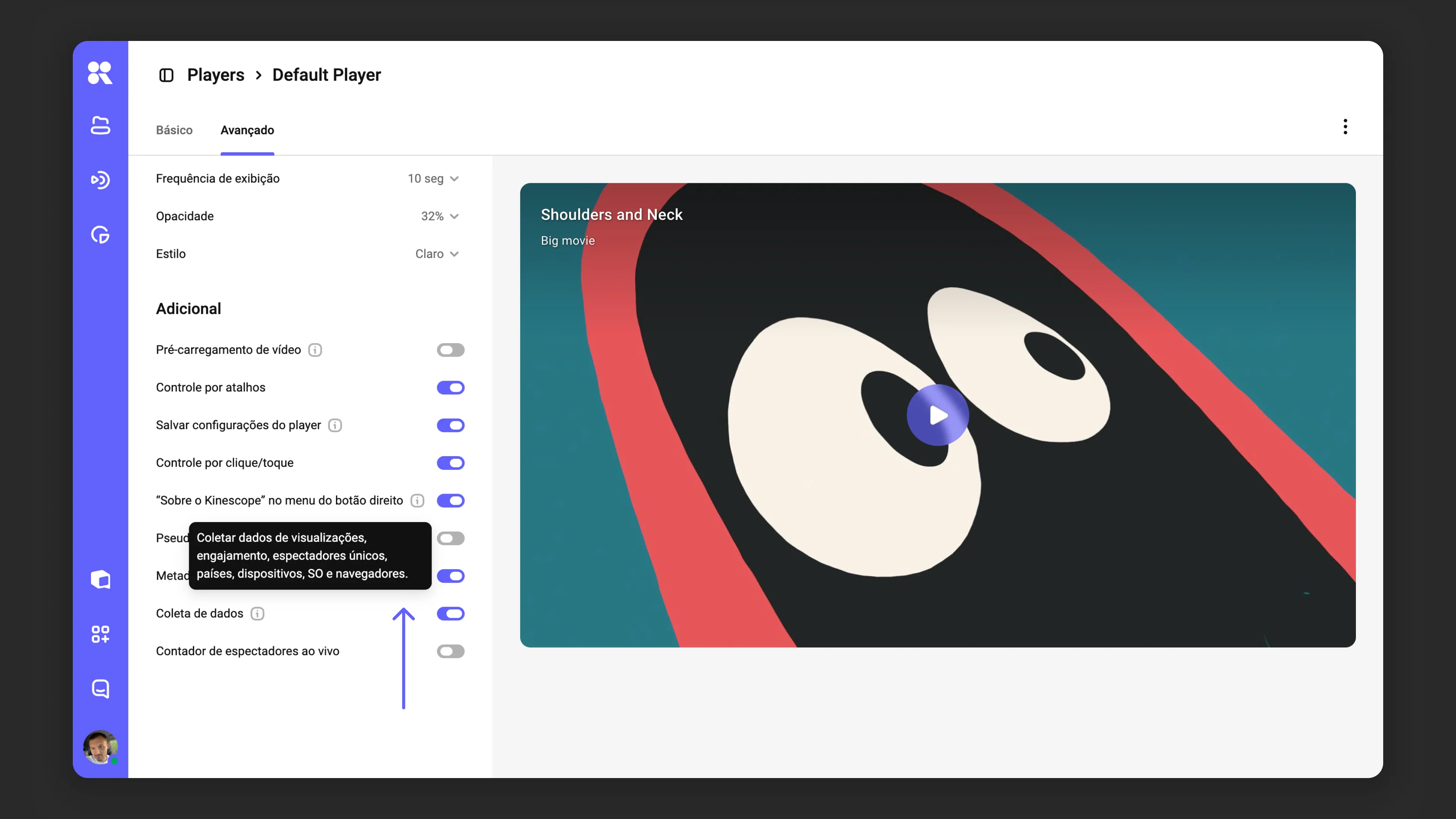Disable Controle por atalhos toggle
The height and width of the screenshot is (819, 1456).
[x=450, y=388]
